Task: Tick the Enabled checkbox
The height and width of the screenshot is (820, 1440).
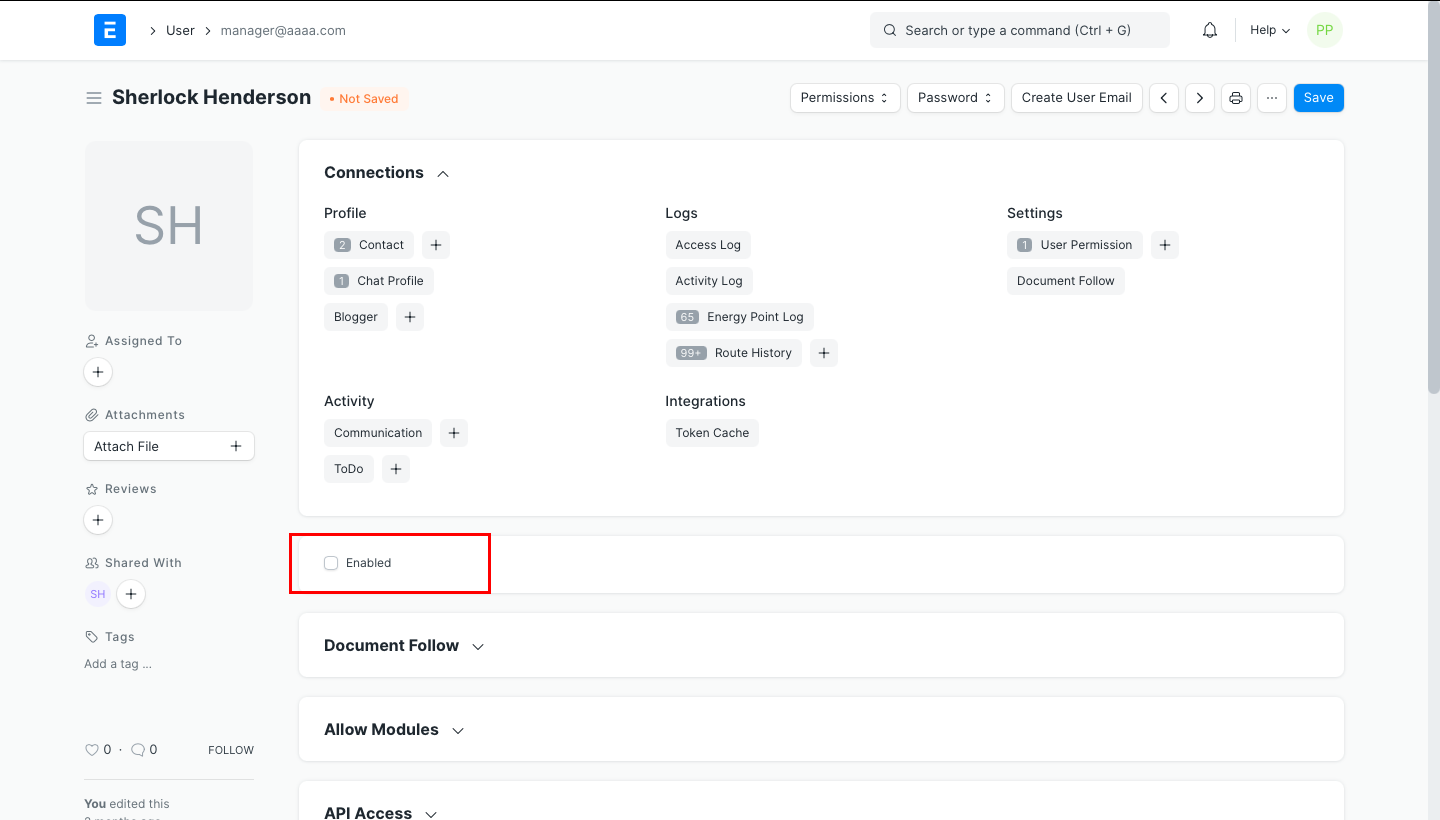Action: coord(331,563)
